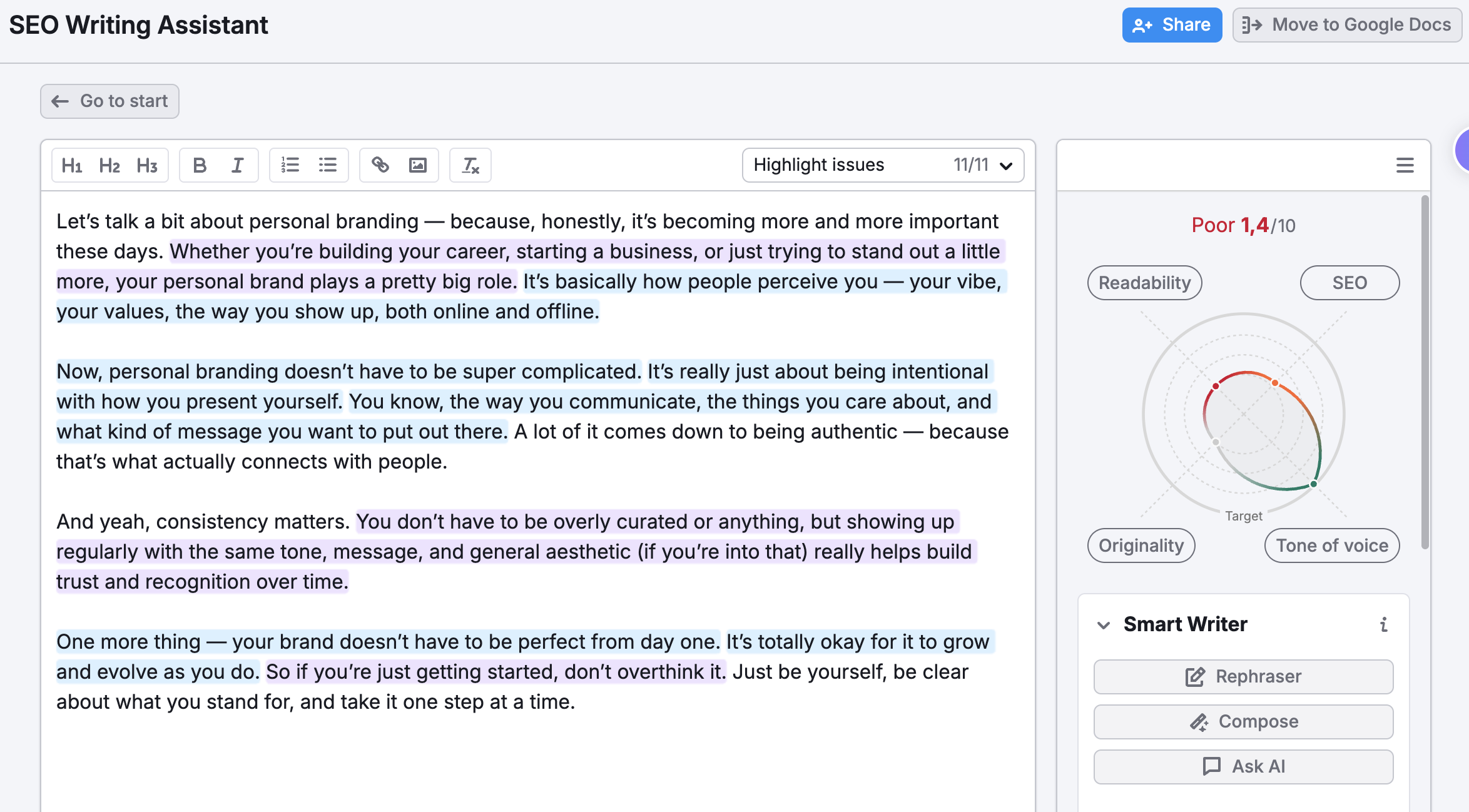The image size is (1469, 812).
Task: Create a numbered list
Action: coord(290,165)
